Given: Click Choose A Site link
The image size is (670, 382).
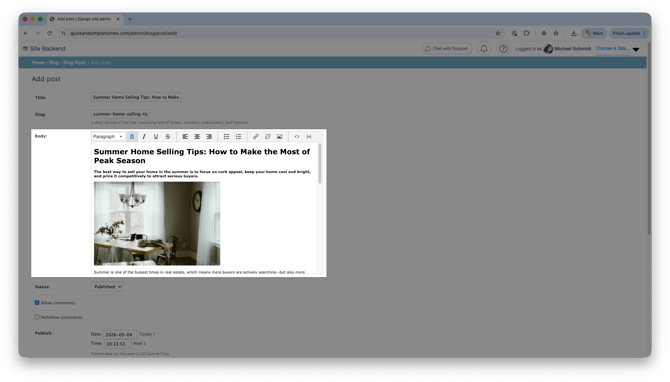Looking at the screenshot, I should [x=612, y=48].
